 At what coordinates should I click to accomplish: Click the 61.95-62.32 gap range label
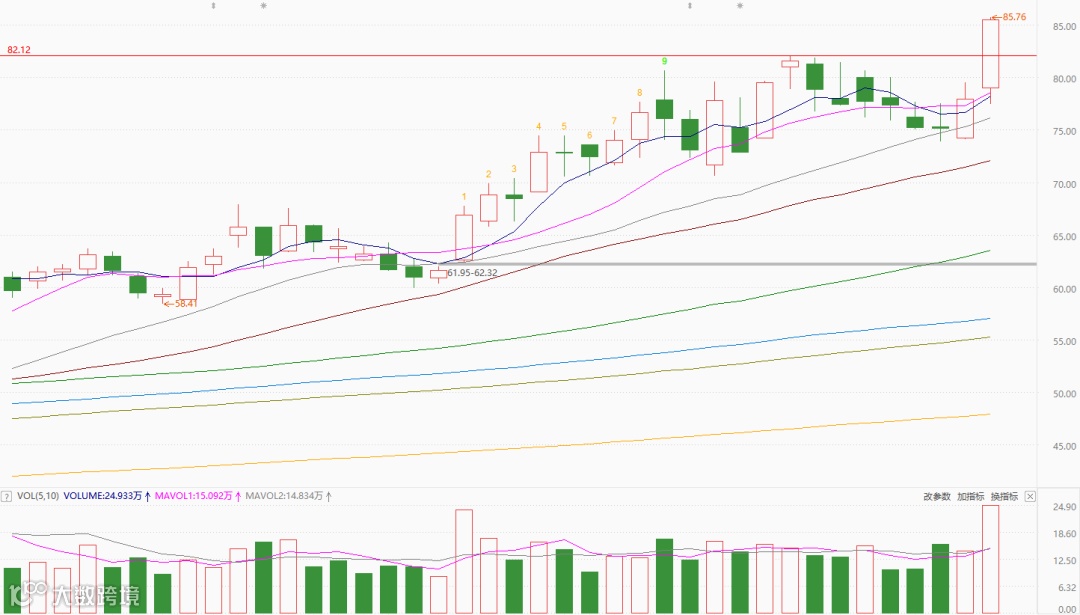(x=472, y=273)
